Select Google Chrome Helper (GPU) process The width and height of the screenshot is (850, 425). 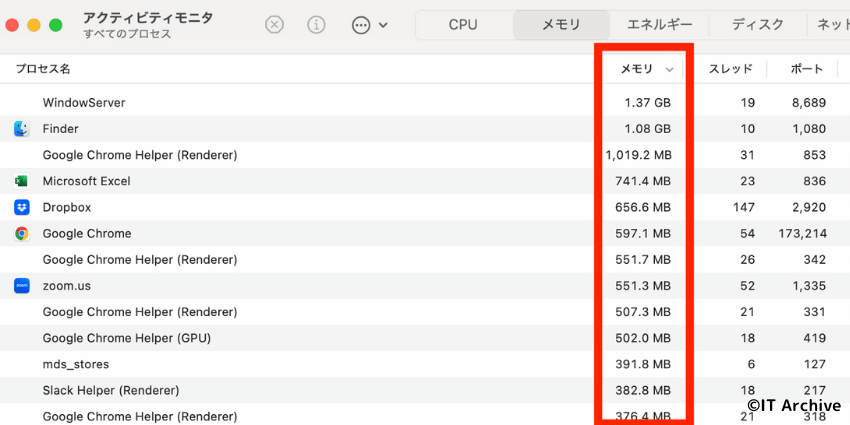[127, 338]
